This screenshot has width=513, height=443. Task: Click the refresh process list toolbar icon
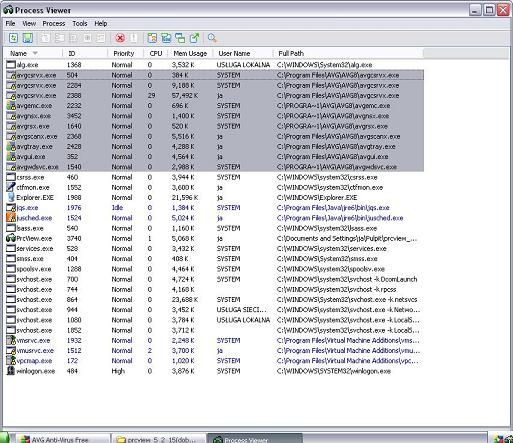pyautogui.click(x=13, y=38)
